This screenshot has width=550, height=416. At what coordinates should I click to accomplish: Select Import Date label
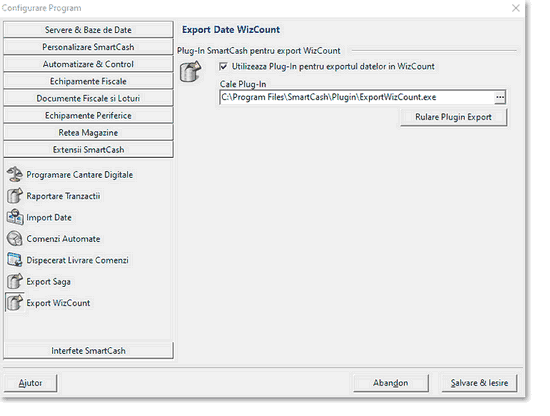pos(49,217)
